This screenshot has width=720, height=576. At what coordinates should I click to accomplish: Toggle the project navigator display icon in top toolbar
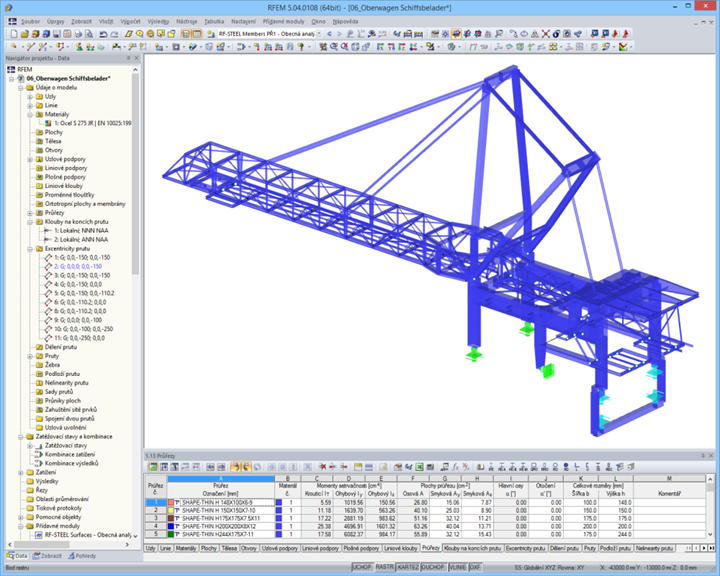pyautogui.click(x=186, y=34)
